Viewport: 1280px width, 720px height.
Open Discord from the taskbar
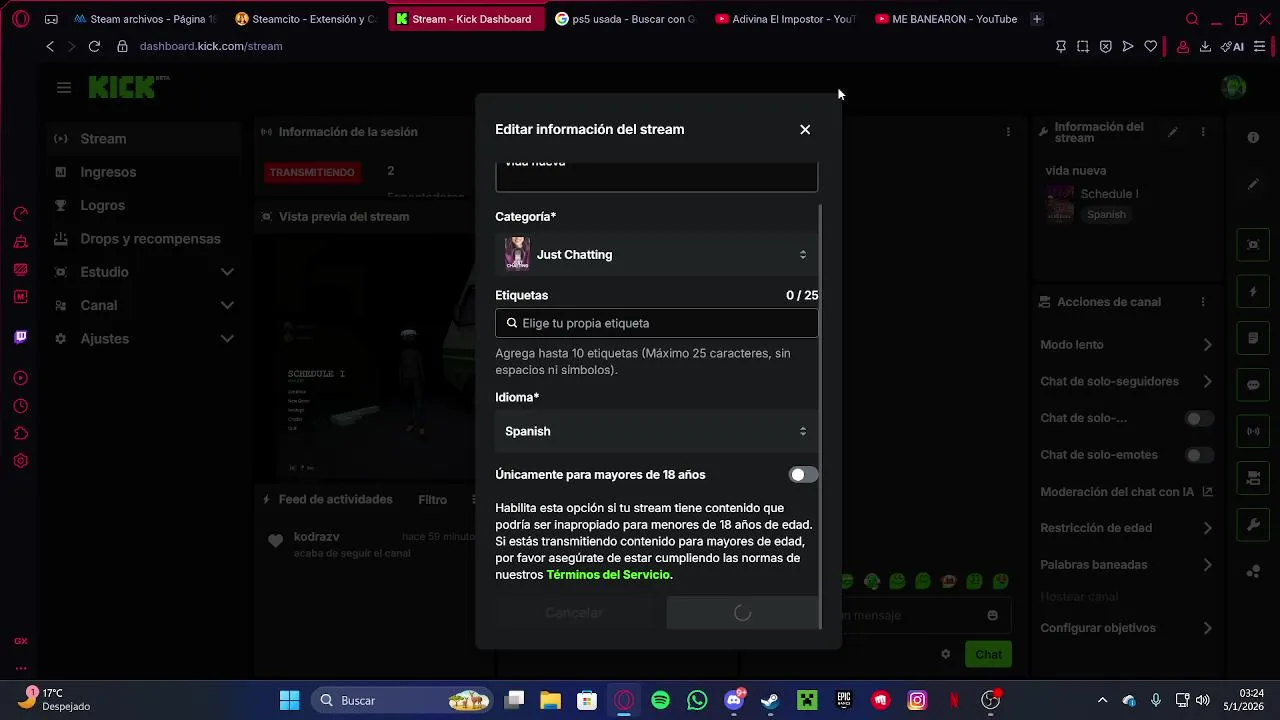pos(734,700)
